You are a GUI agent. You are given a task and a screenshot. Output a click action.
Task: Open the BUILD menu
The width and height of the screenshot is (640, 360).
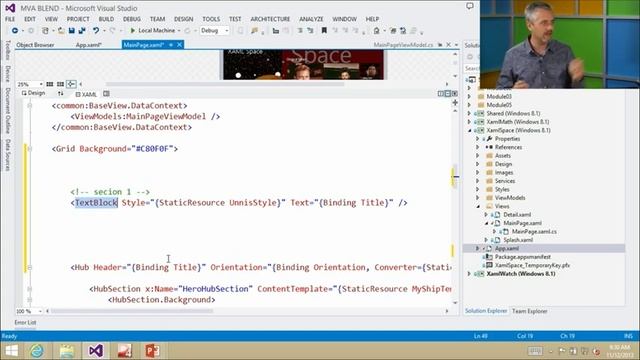click(106, 19)
